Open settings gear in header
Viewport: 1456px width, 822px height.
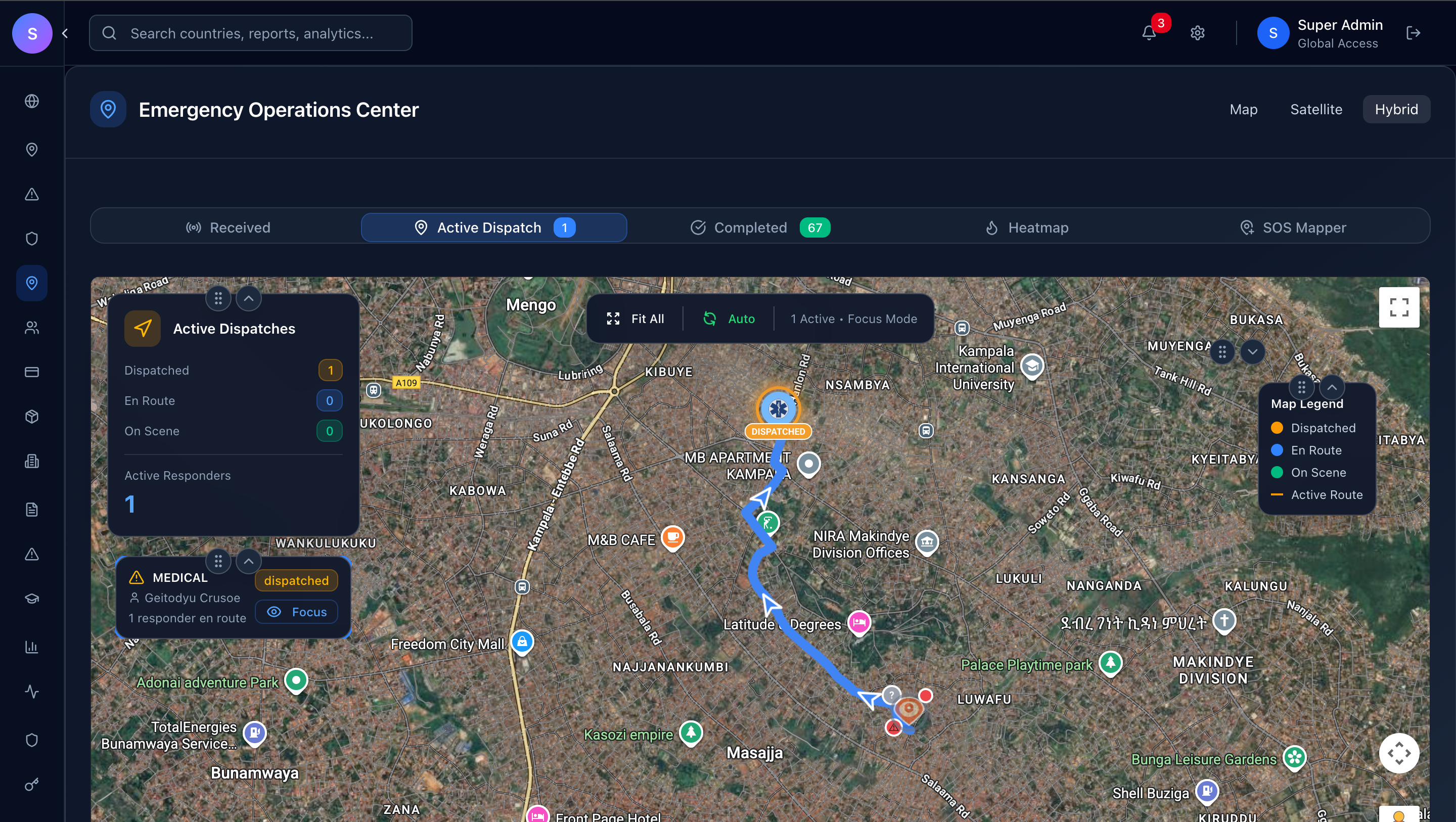coord(1197,33)
